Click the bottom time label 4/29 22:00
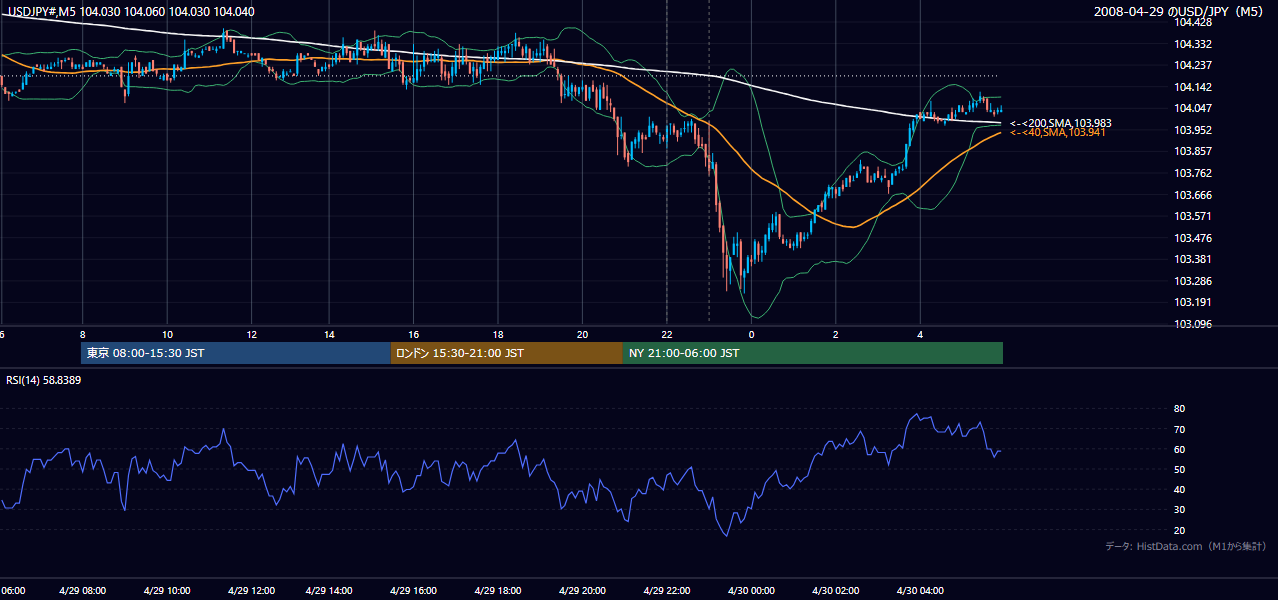The height and width of the screenshot is (600, 1278). pos(668,591)
